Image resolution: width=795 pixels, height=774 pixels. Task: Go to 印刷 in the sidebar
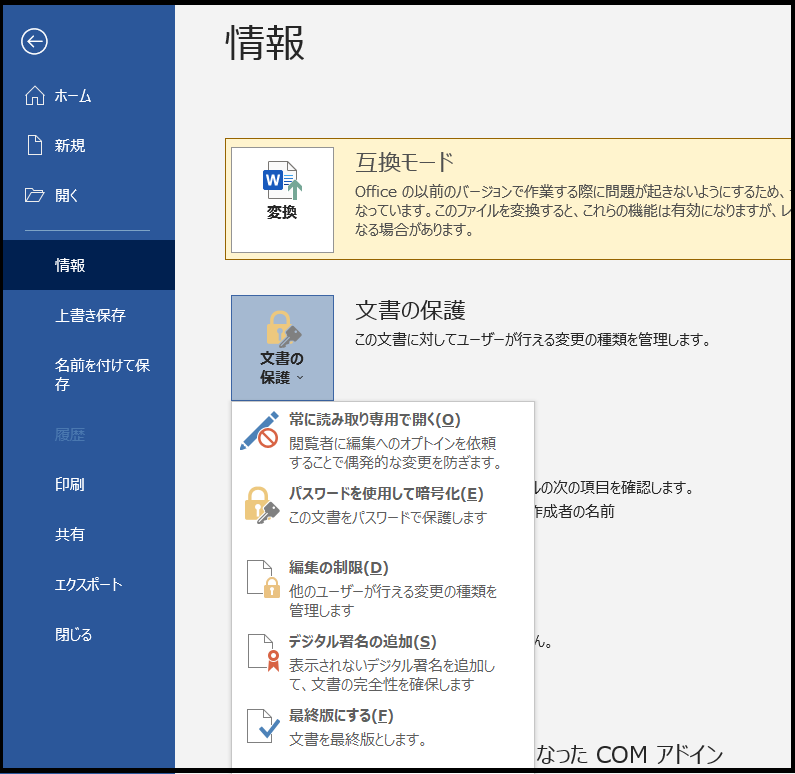click(x=70, y=485)
